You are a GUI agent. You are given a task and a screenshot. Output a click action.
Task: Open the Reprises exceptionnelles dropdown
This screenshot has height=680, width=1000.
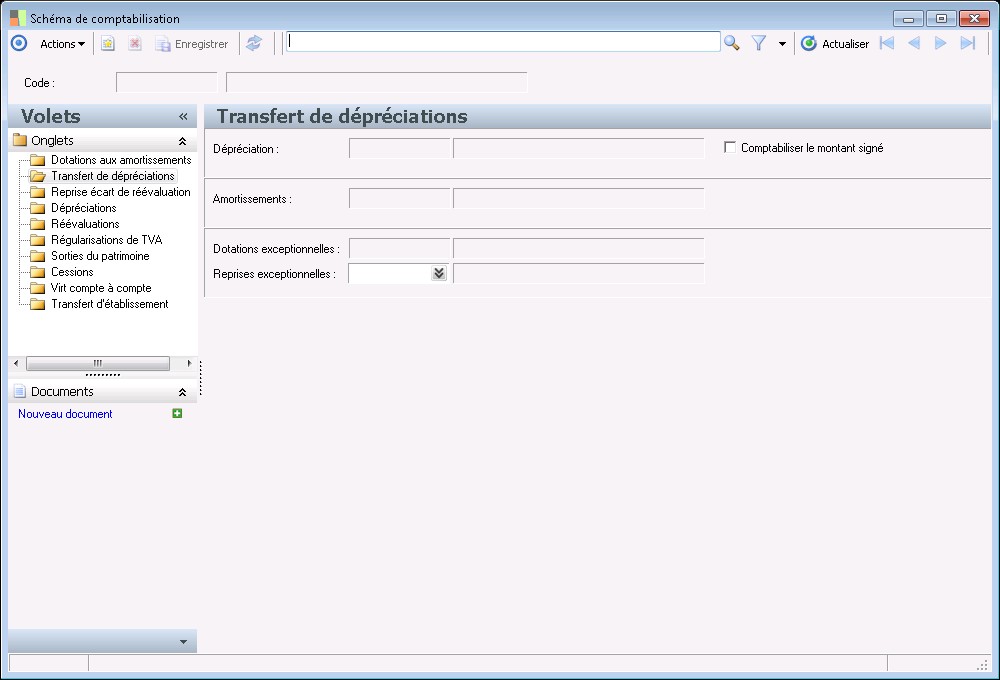point(439,273)
